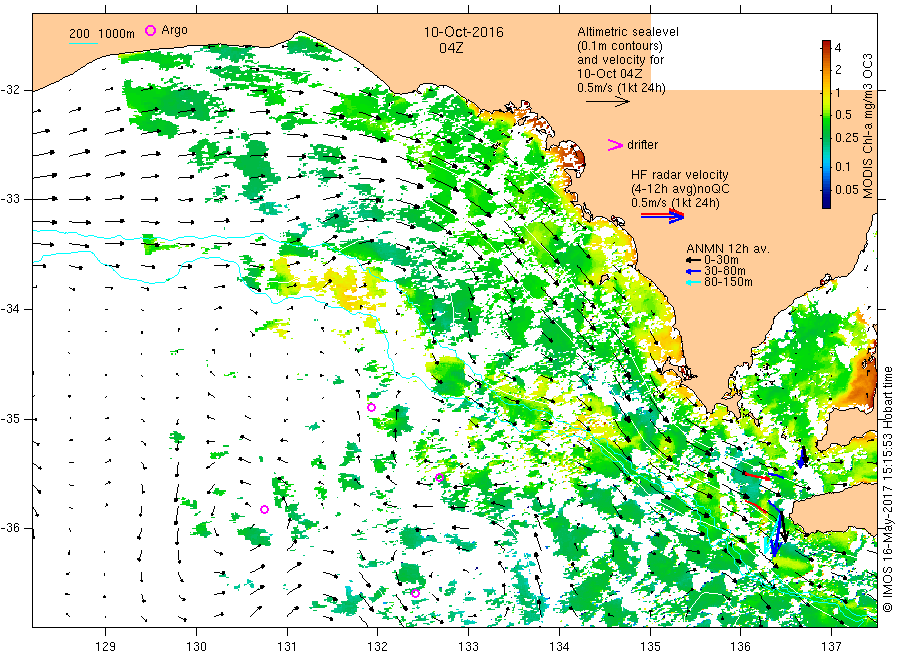Click the latitude axis label '-34'
The image size is (900, 660).
click(x=10, y=309)
